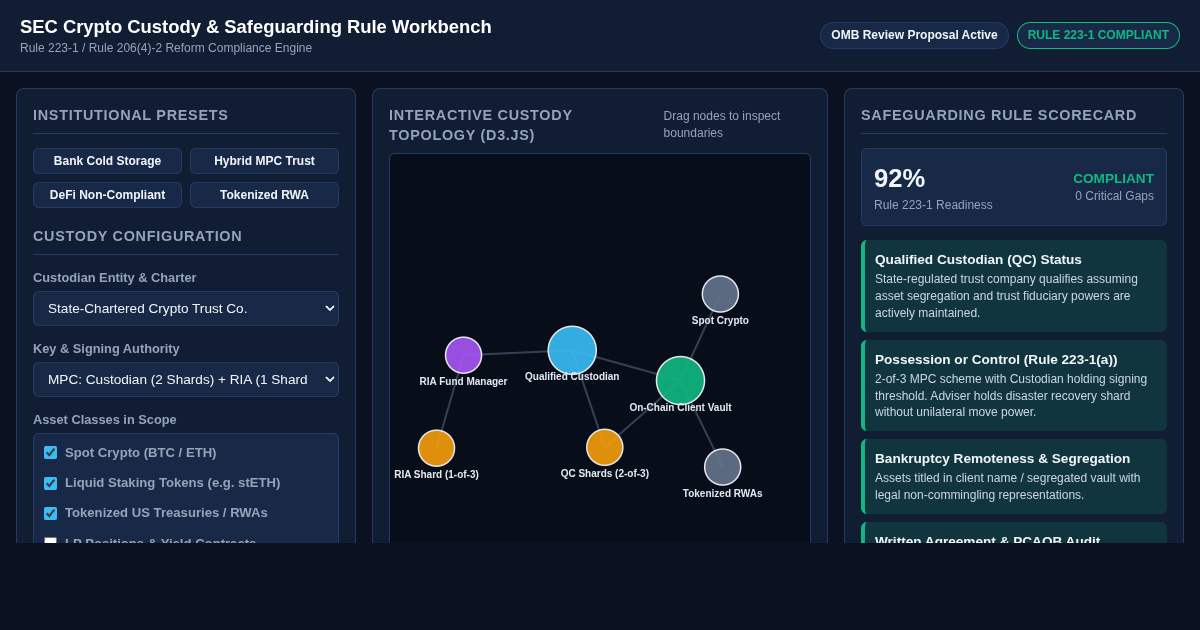Select the QC Shards (2-of-3) orange node
Screen dimensions: 1200x630
[x=604, y=447]
